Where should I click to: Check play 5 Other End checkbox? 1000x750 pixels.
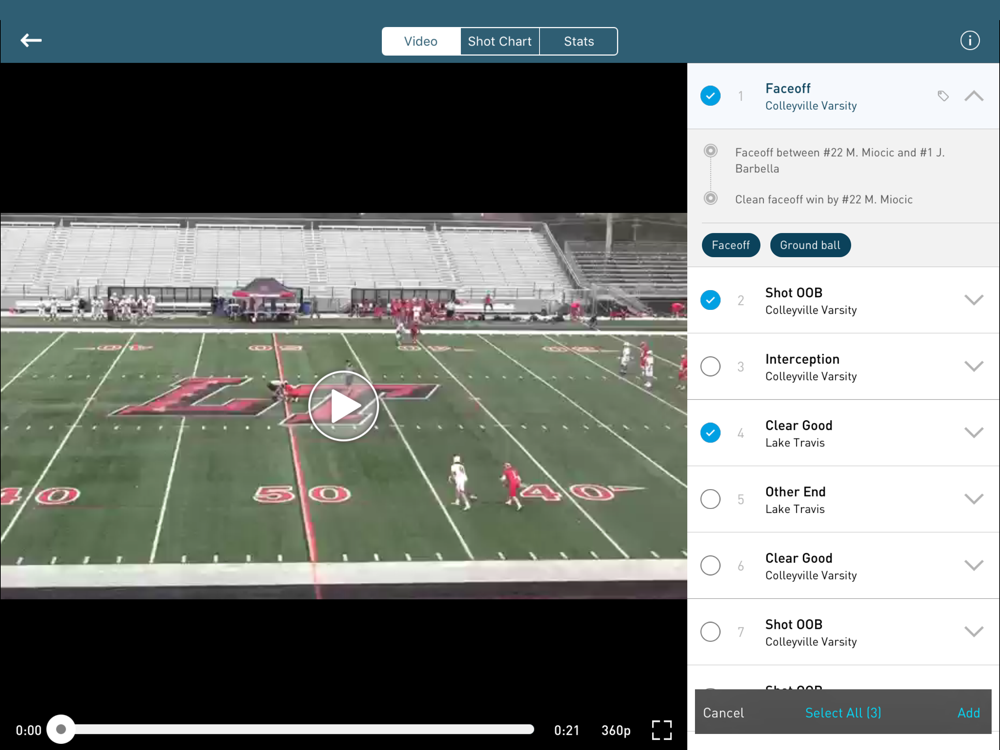tap(710, 499)
